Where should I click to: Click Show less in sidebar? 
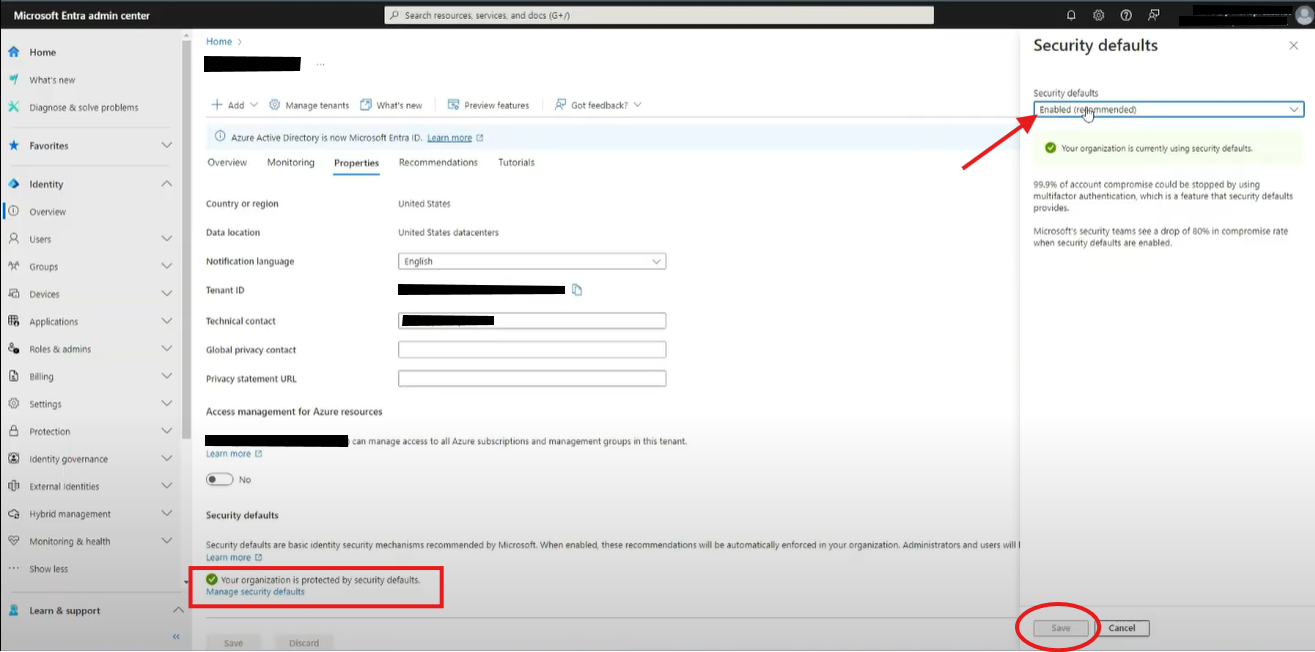tap(49, 569)
